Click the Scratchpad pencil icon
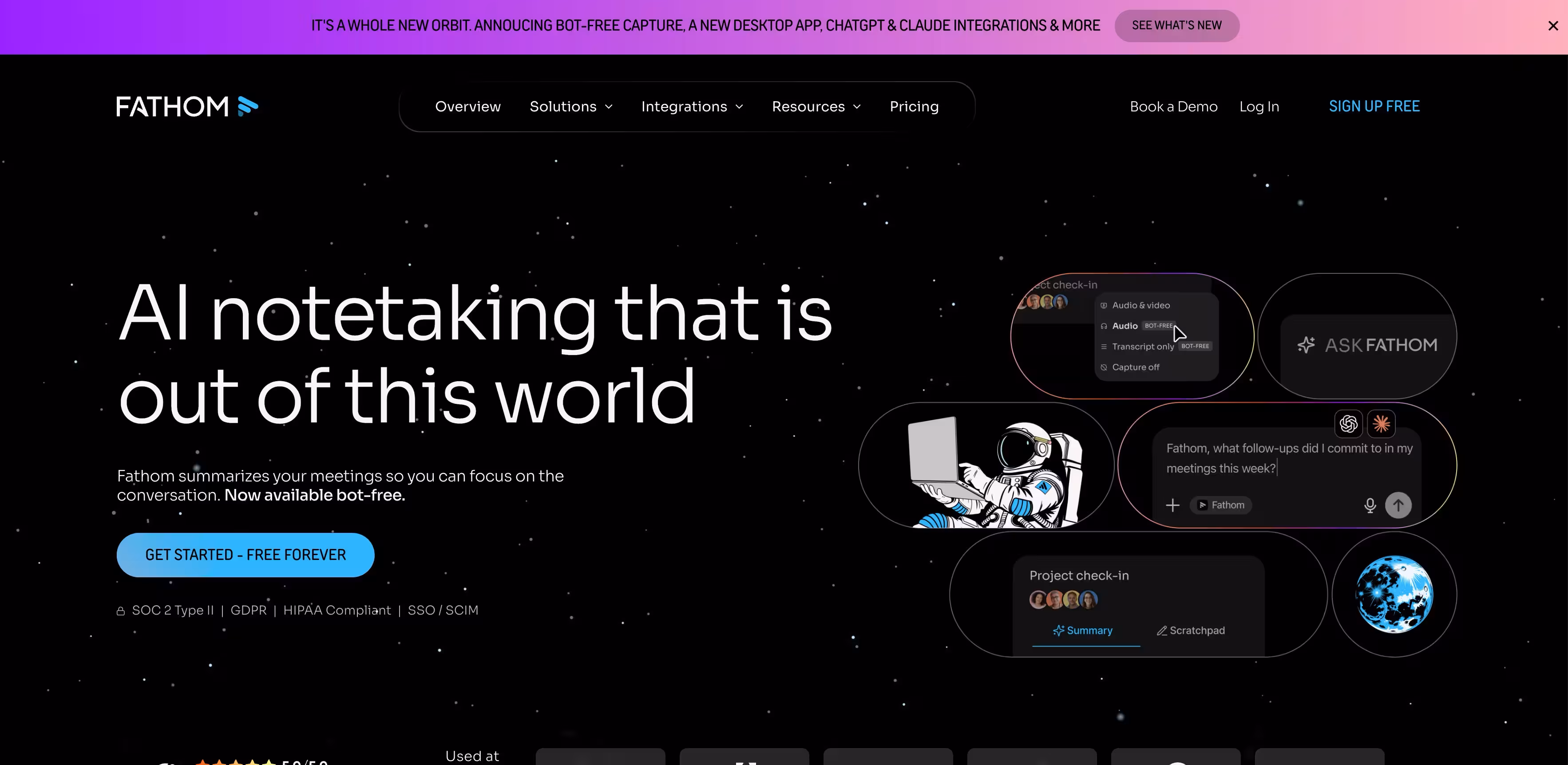The width and height of the screenshot is (1568, 765). (x=1161, y=631)
